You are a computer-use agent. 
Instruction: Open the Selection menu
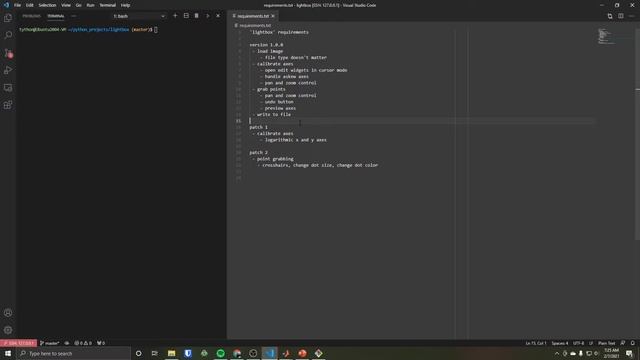pyautogui.click(x=47, y=5)
